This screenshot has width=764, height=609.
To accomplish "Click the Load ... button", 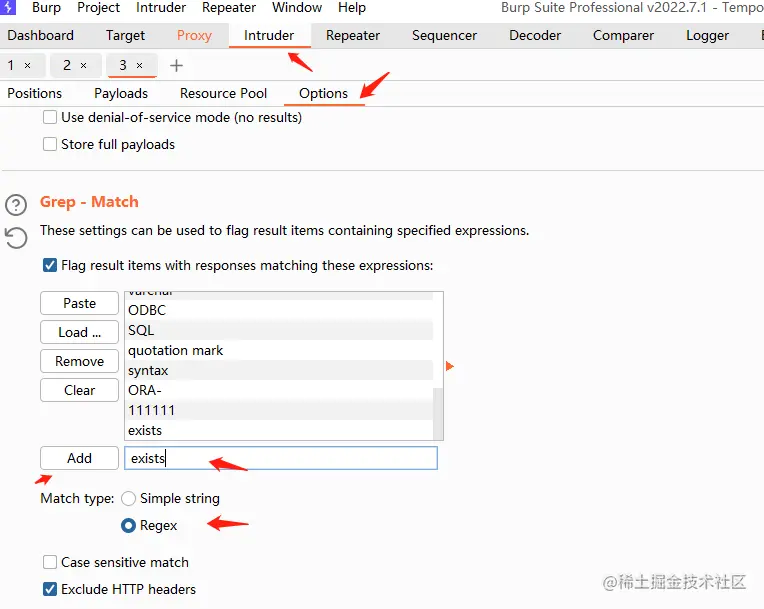I will [79, 332].
